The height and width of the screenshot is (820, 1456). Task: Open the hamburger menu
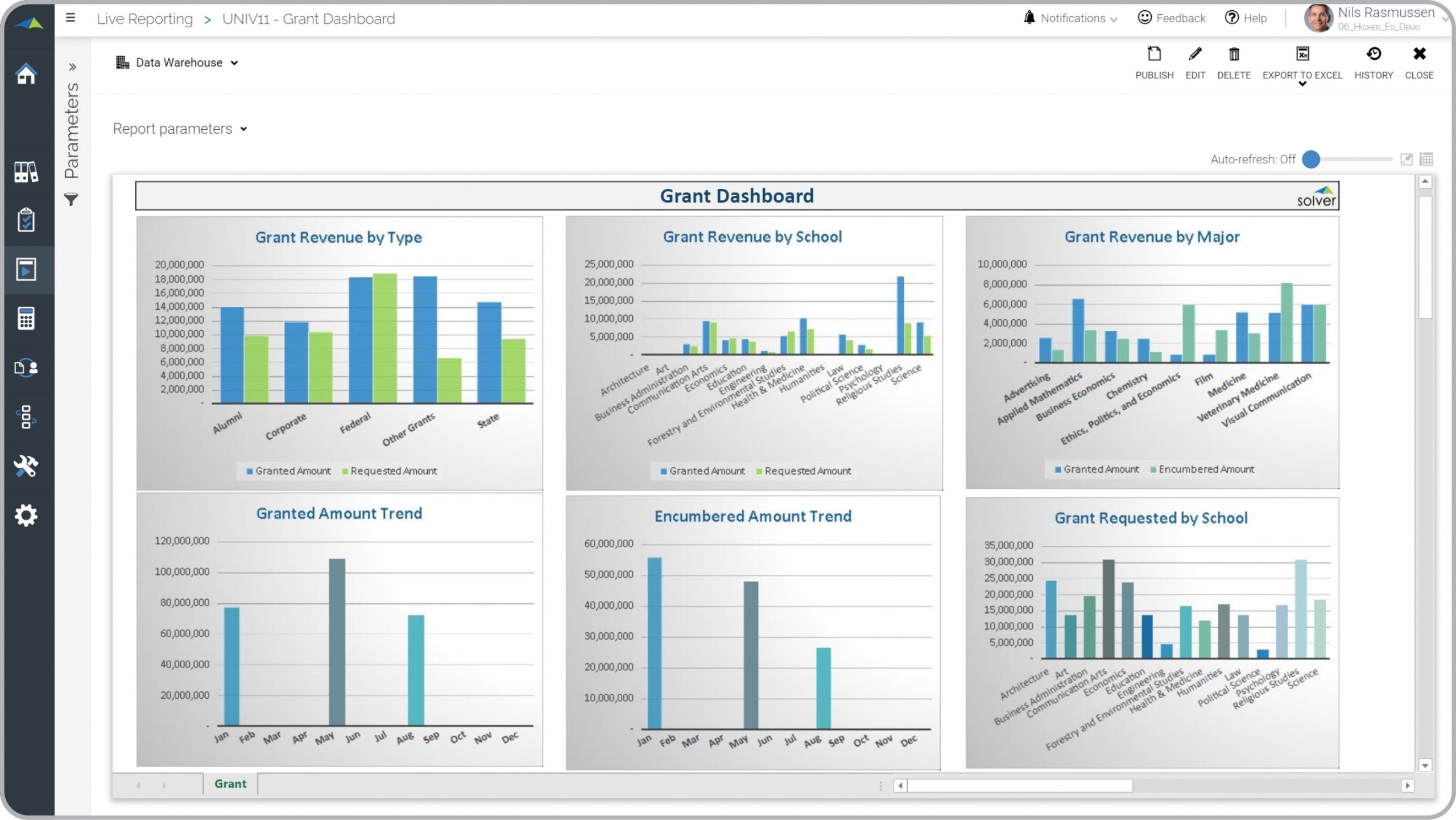(x=71, y=18)
